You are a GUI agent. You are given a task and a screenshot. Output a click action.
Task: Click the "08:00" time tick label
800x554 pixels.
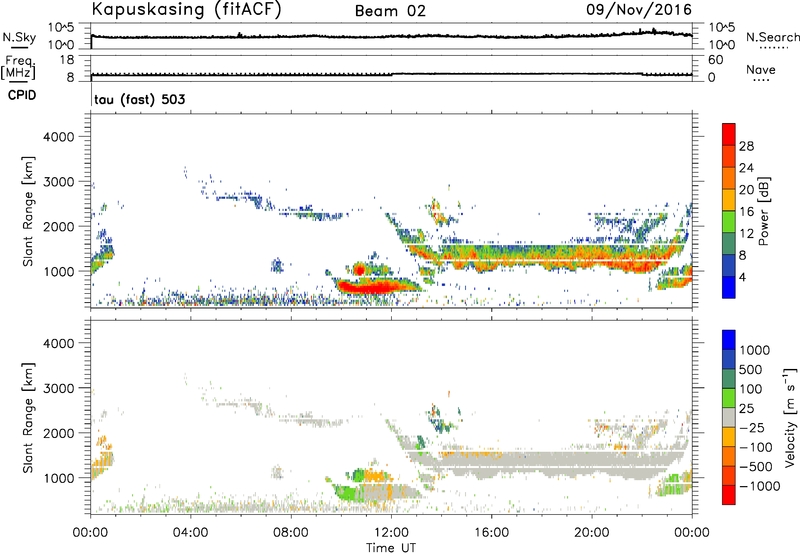[x=291, y=533]
